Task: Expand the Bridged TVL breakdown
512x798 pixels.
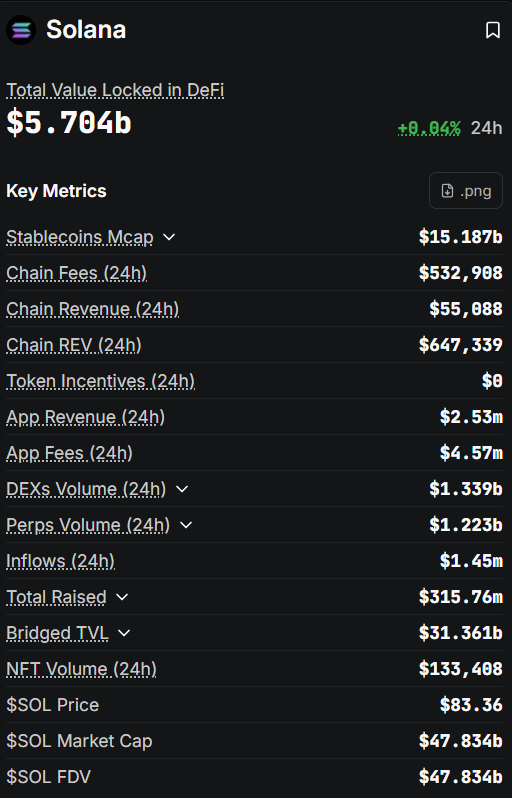Action: pos(124,633)
